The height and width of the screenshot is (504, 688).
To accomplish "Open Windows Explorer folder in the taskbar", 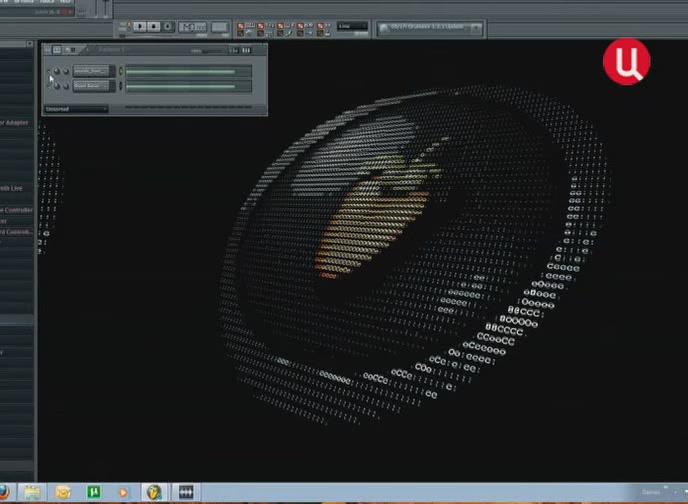I will (x=33, y=492).
